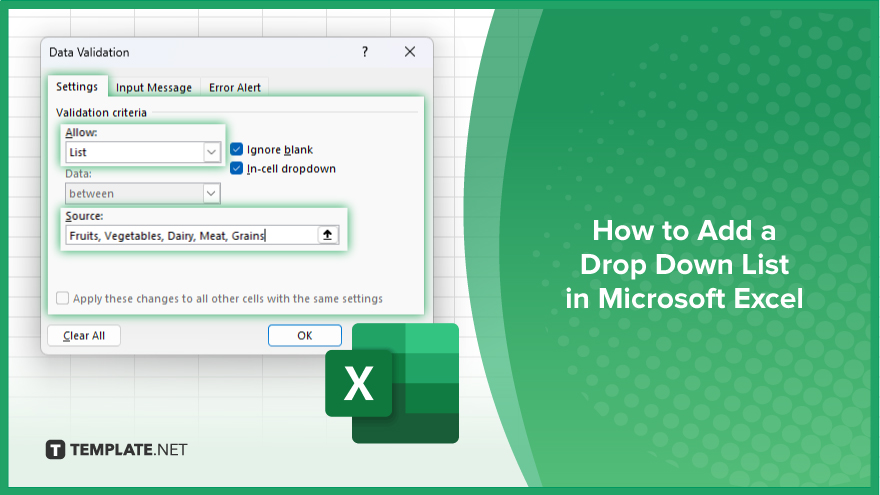The image size is (880, 495).
Task: Close the Data Validation dialog
Action: pos(410,52)
